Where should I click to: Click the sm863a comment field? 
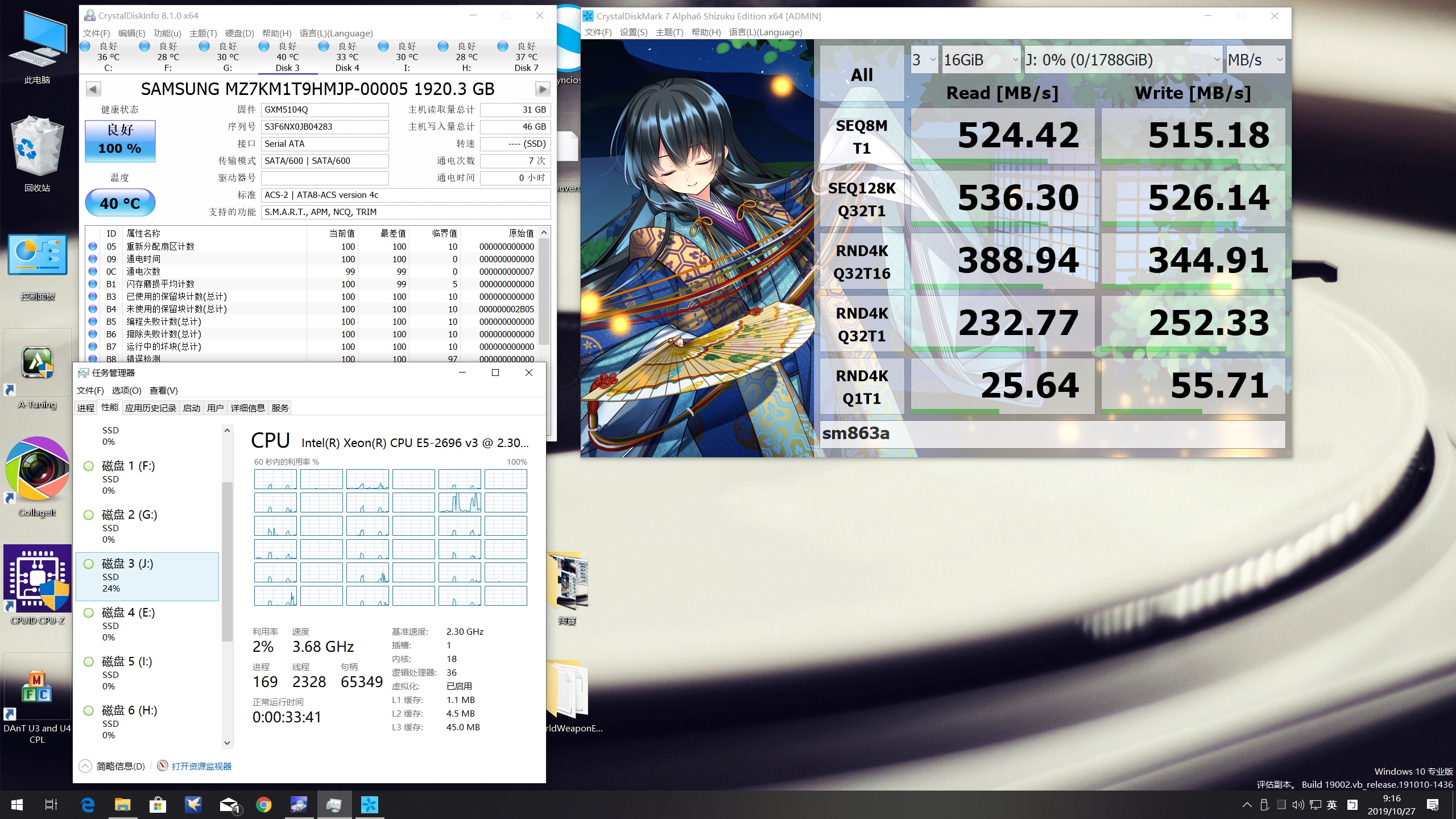point(1052,434)
